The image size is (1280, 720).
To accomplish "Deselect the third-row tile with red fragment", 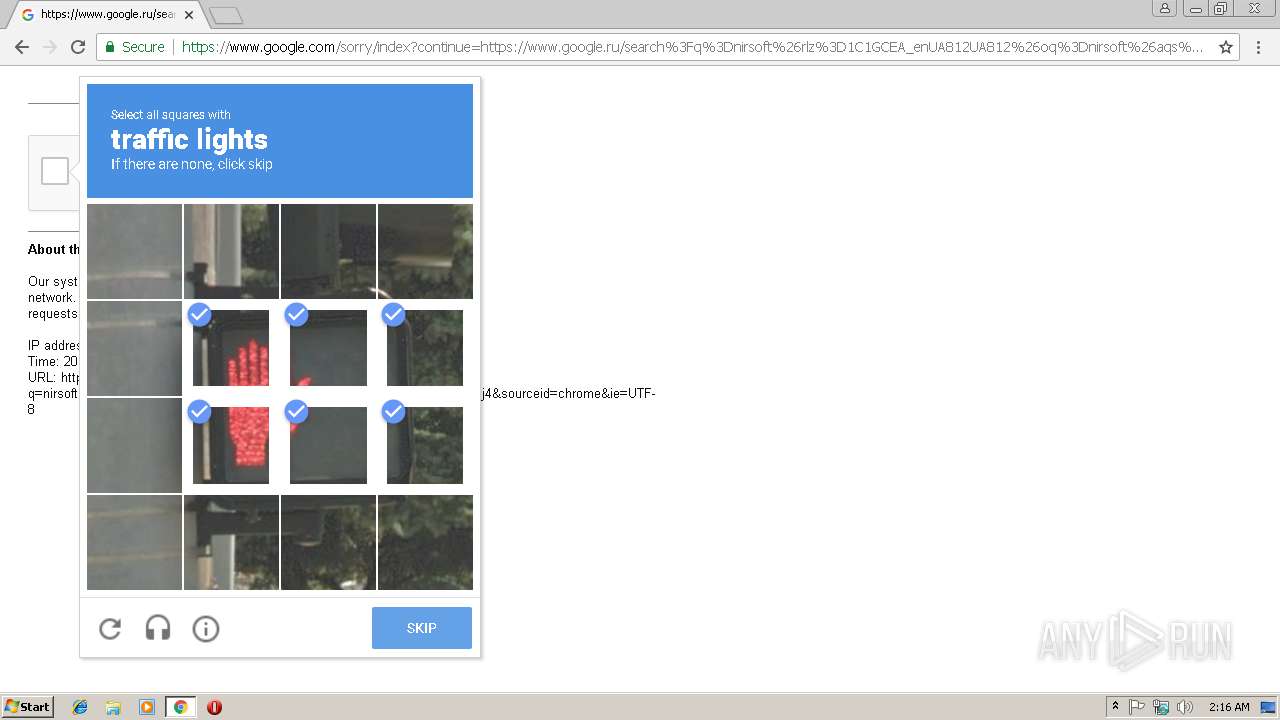I will coord(328,445).
